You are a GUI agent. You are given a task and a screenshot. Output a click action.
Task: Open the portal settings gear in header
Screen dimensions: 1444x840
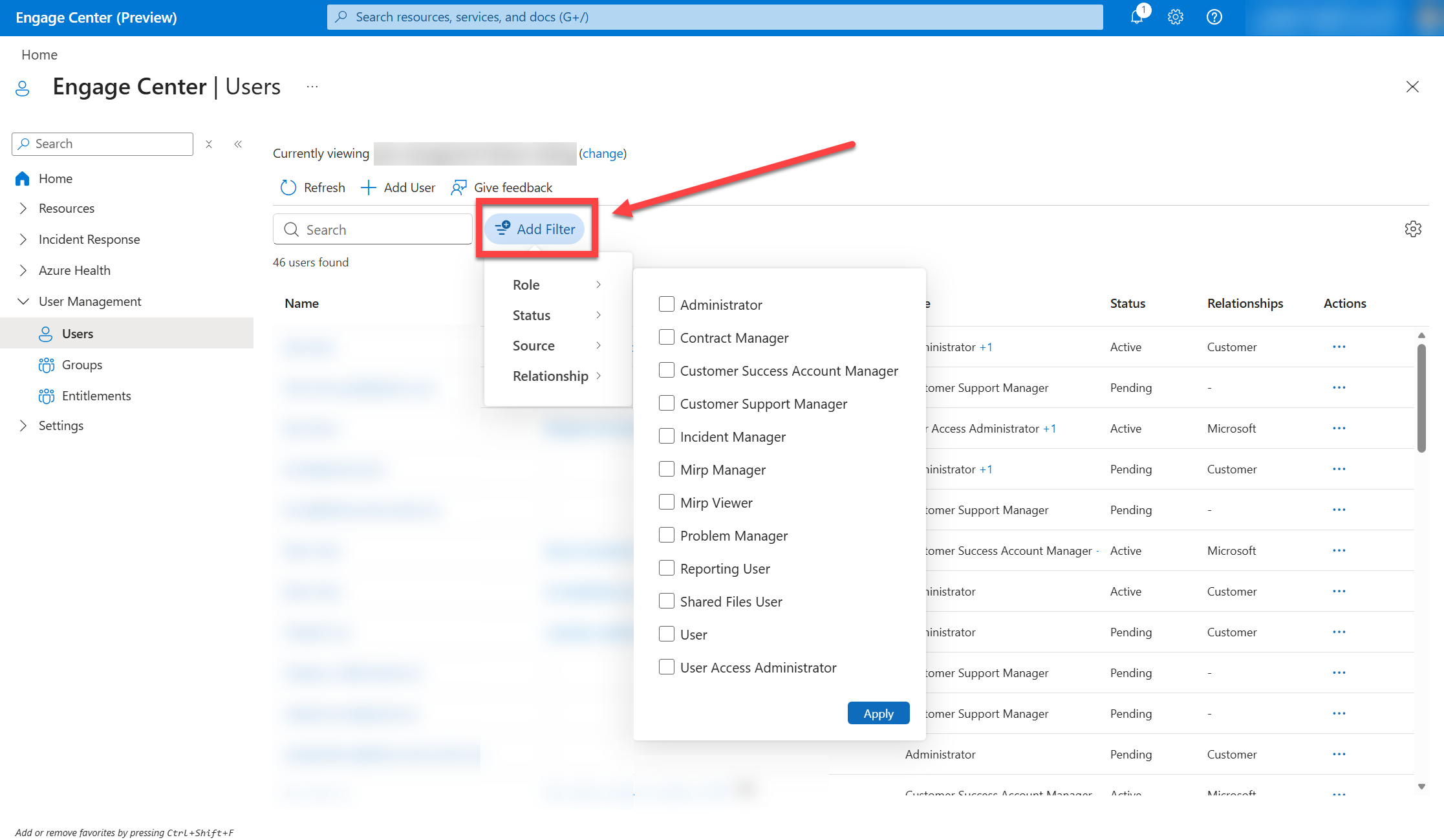(1176, 17)
